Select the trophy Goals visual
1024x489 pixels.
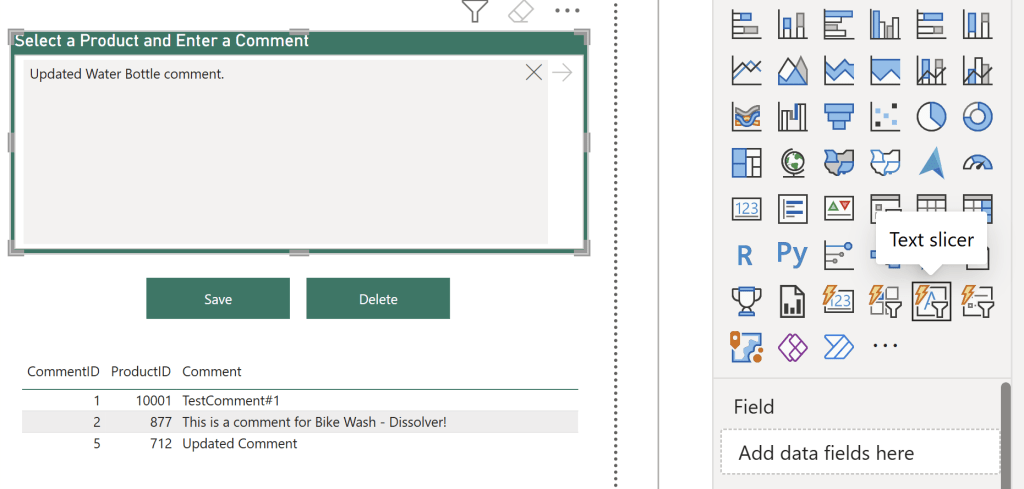click(x=745, y=300)
